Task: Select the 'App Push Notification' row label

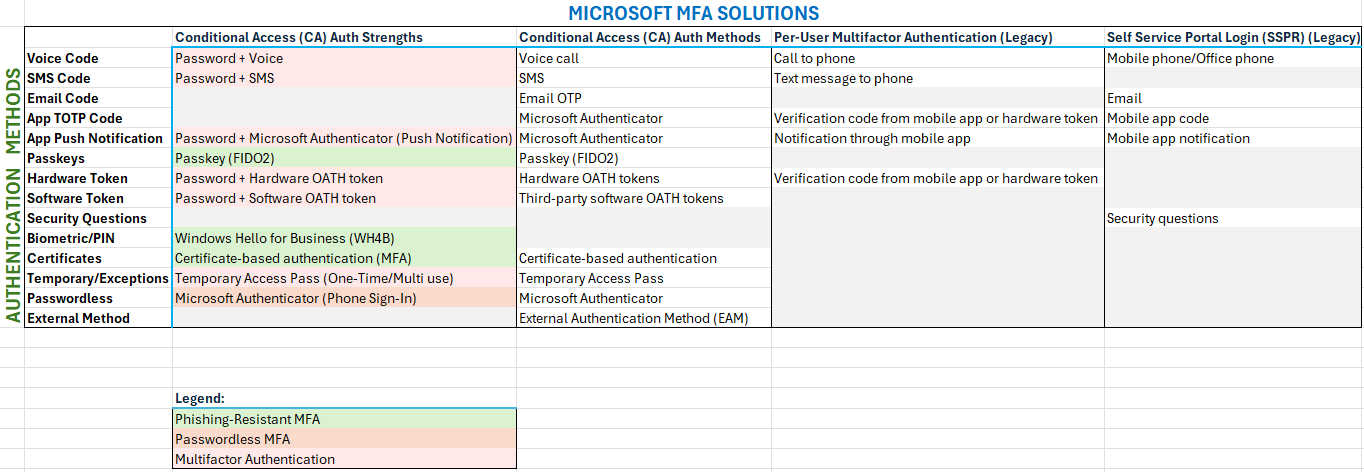Action: click(x=98, y=138)
